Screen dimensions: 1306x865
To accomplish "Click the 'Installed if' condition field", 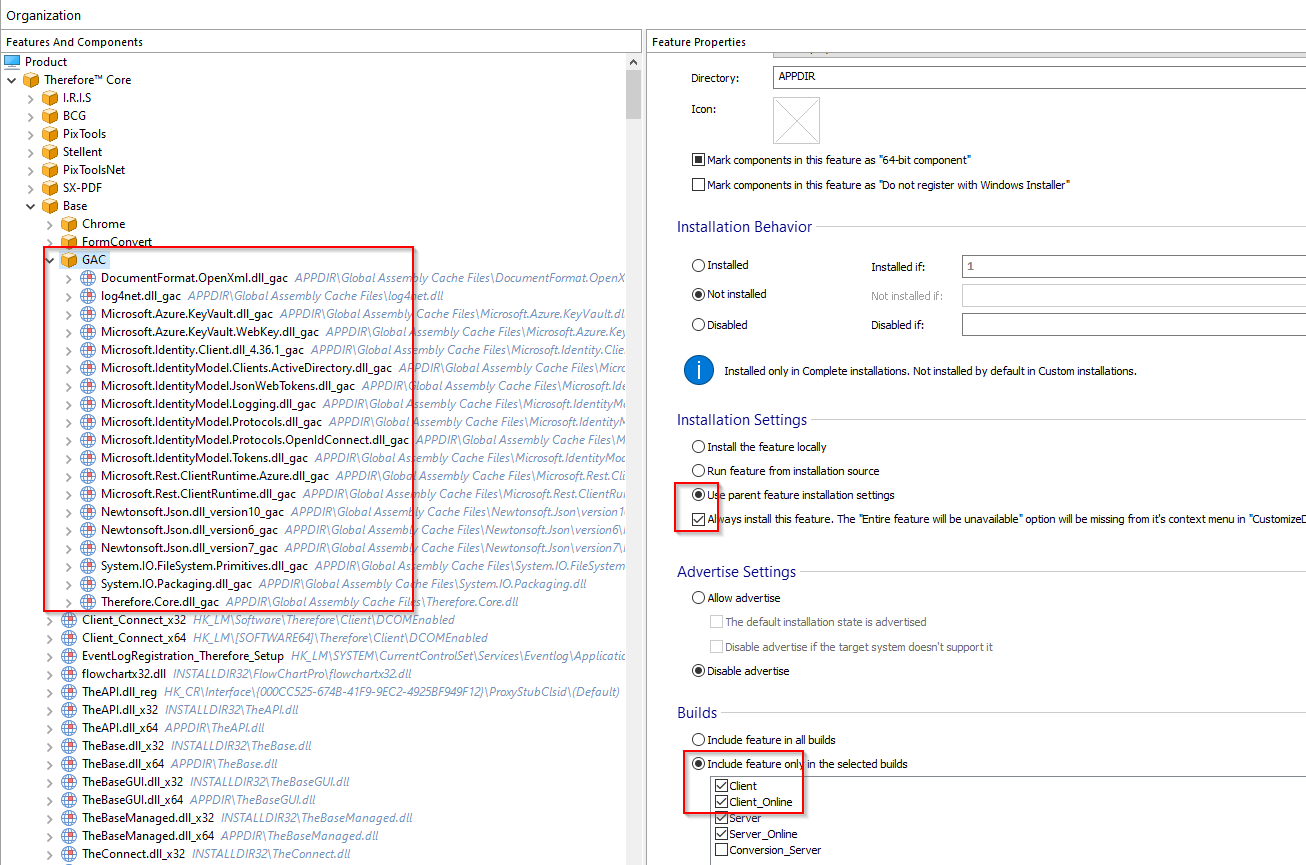I will 1134,267.
